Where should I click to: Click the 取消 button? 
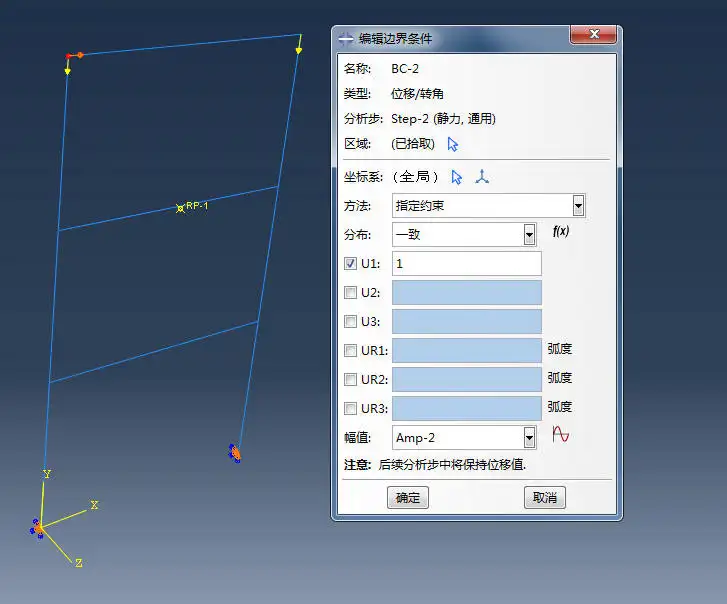click(x=545, y=497)
